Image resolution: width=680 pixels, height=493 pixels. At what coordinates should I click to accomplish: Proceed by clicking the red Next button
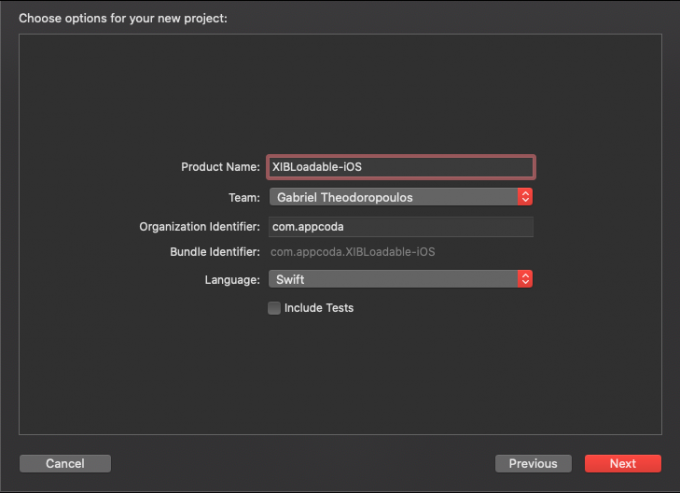(x=622, y=463)
